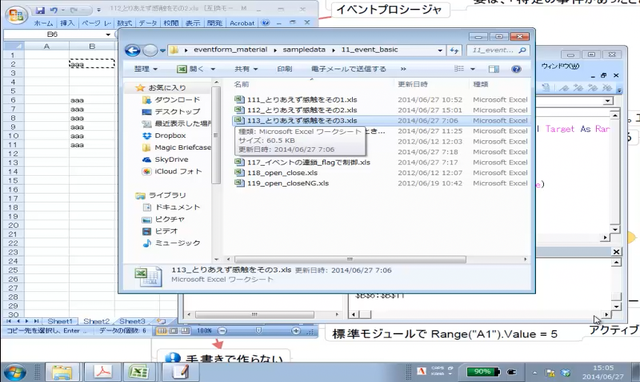The width and height of the screenshot is (640, 382).
Task: Expand the 整理 organize dropdown
Action: (x=146, y=69)
